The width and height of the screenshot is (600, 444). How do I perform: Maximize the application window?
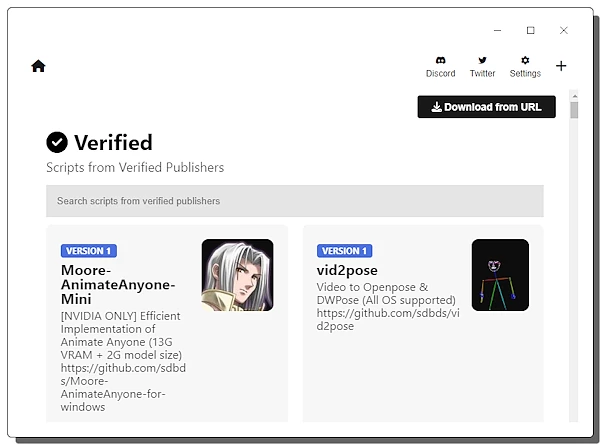530,30
